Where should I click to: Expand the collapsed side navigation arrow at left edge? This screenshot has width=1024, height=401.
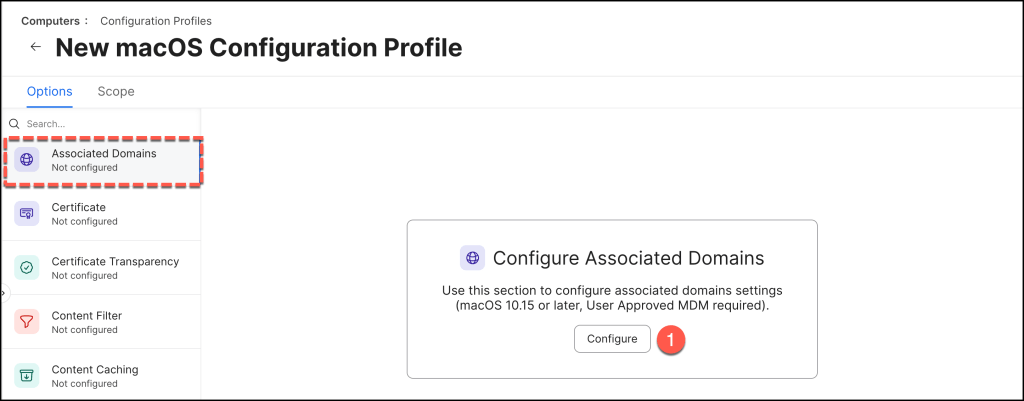click(4, 294)
